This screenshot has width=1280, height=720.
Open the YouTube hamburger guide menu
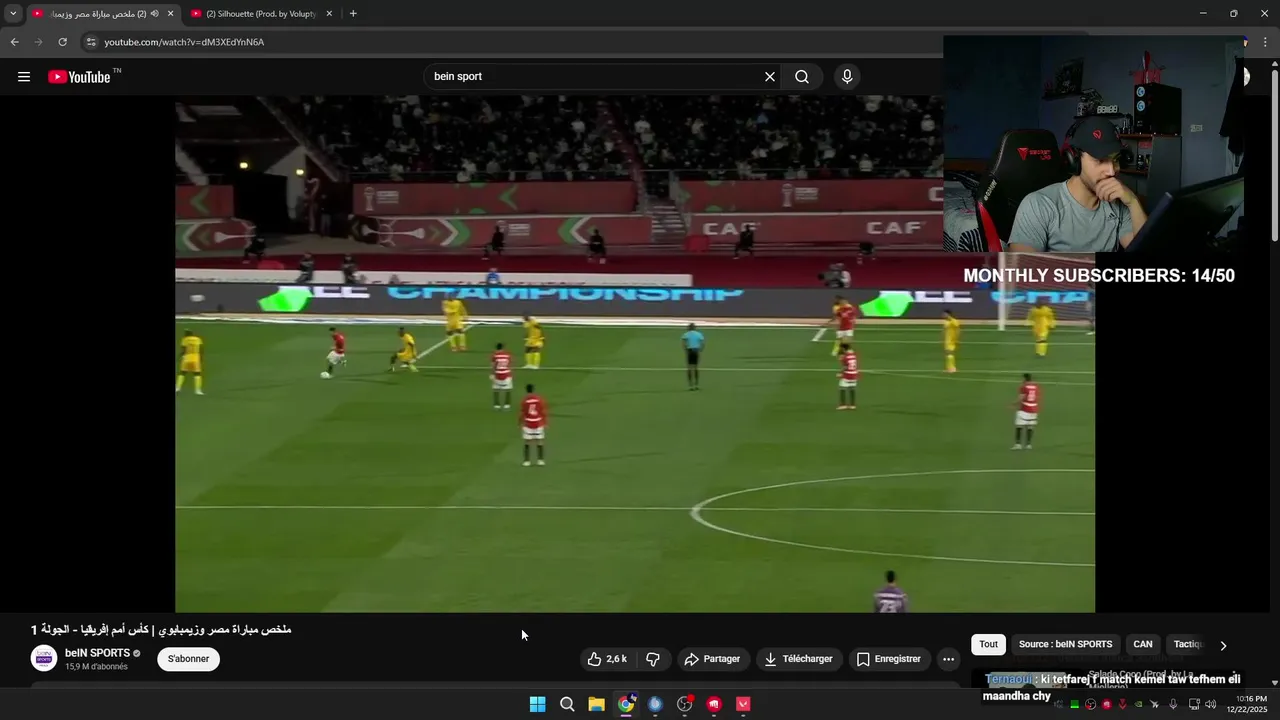24,77
